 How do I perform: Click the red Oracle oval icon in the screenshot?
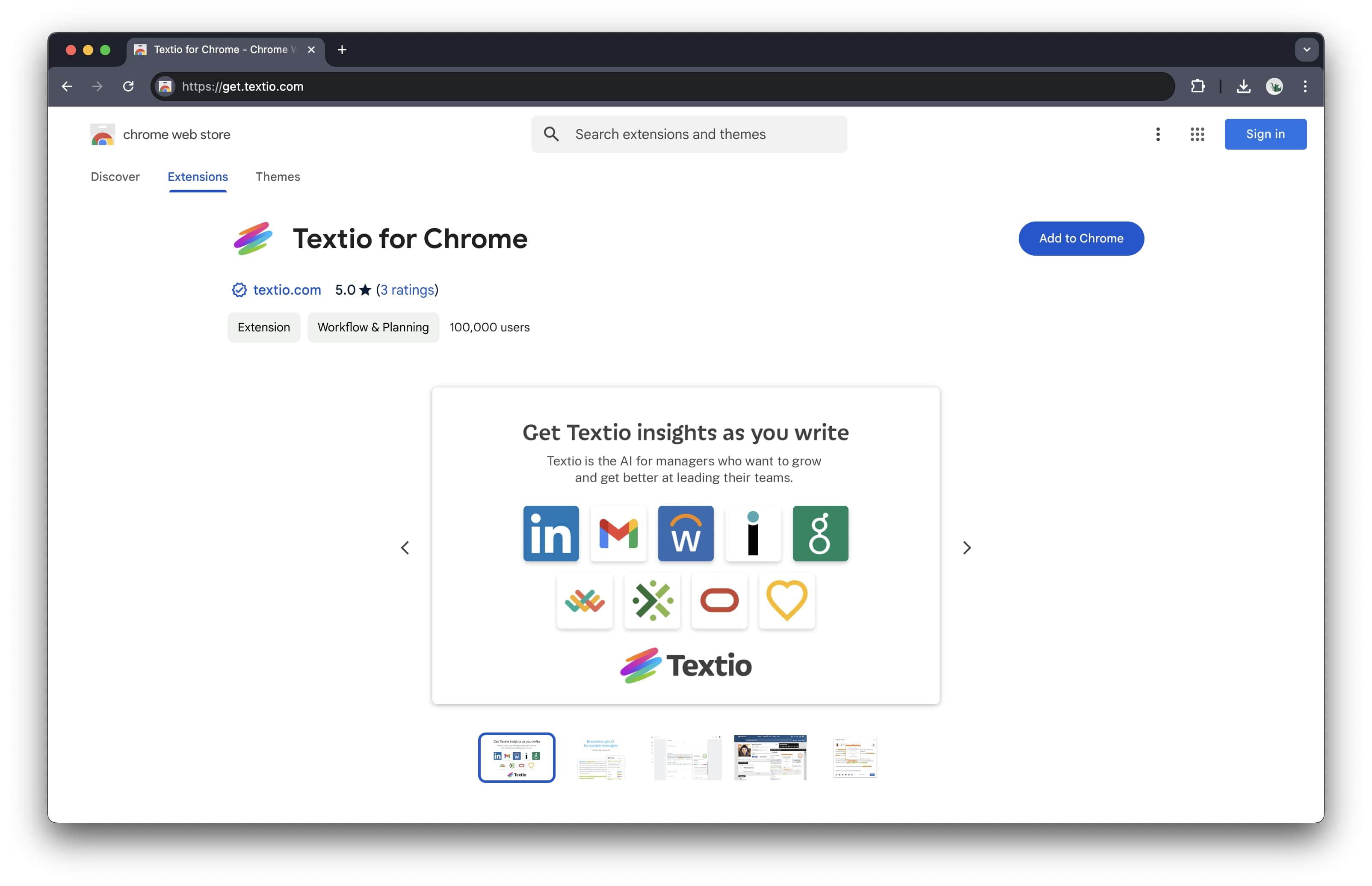pos(719,601)
